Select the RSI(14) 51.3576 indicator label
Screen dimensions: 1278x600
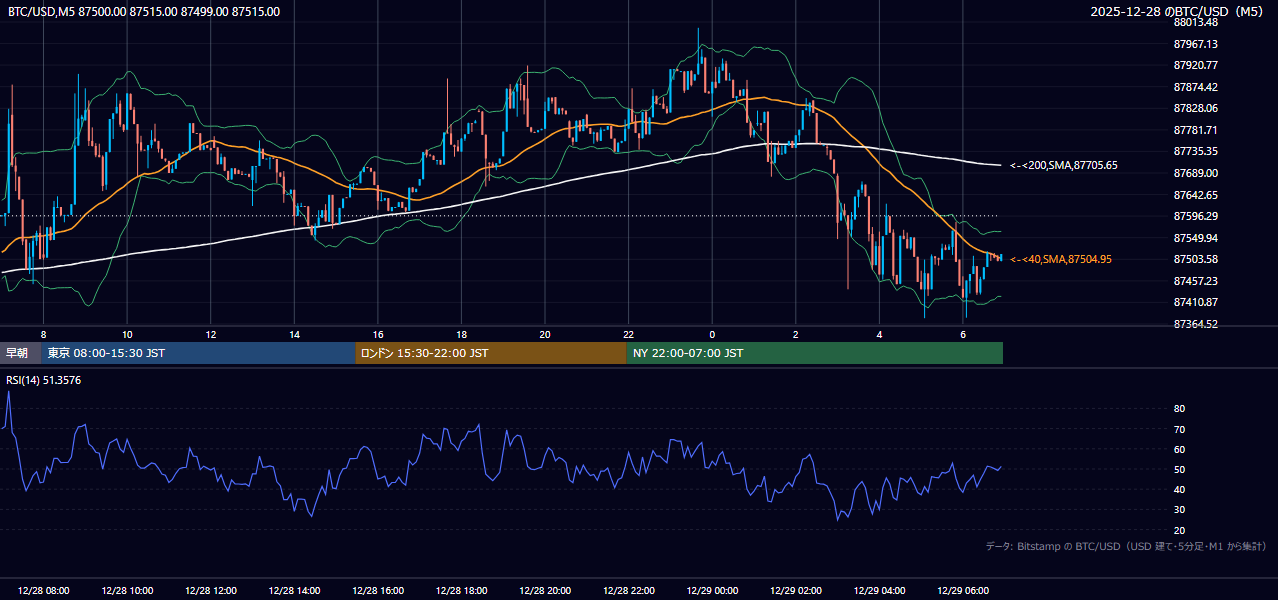pos(44,380)
